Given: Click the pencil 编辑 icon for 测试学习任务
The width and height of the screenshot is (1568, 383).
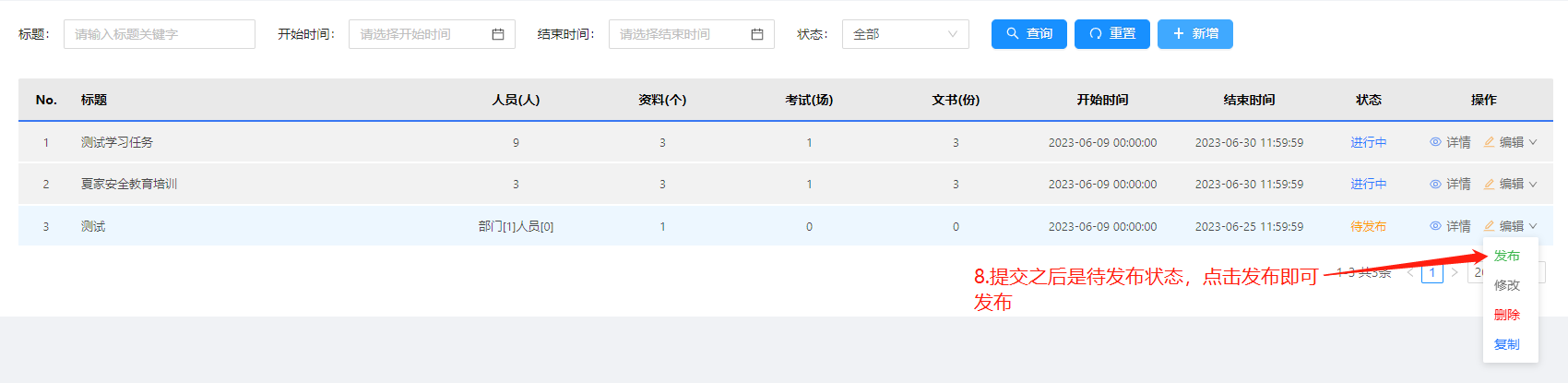Looking at the screenshot, I should [1489, 142].
